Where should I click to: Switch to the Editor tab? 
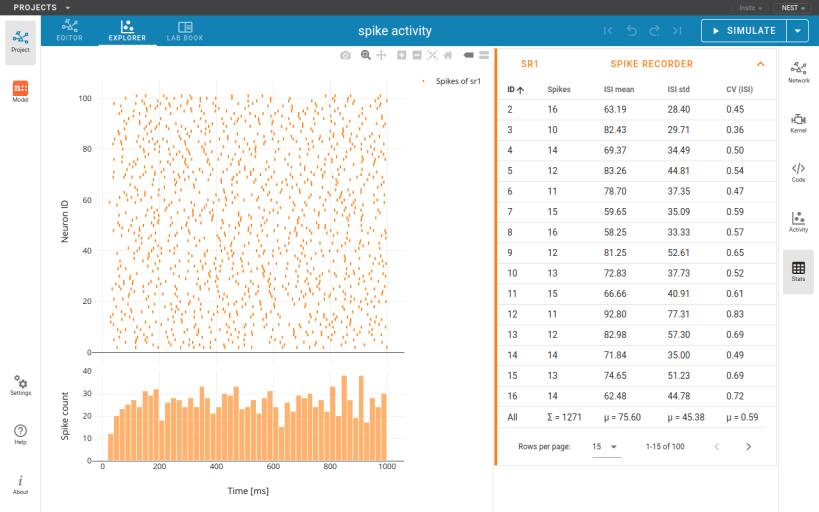(x=69, y=30)
